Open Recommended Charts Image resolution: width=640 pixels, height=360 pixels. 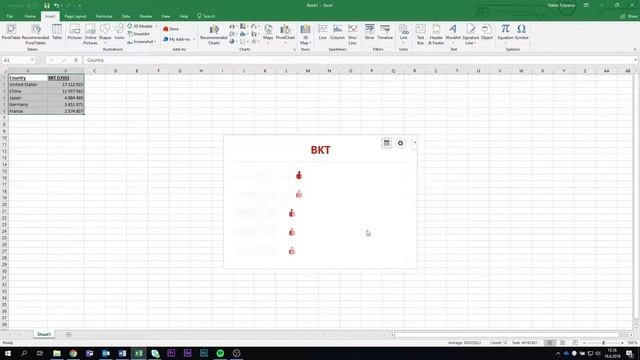214,34
